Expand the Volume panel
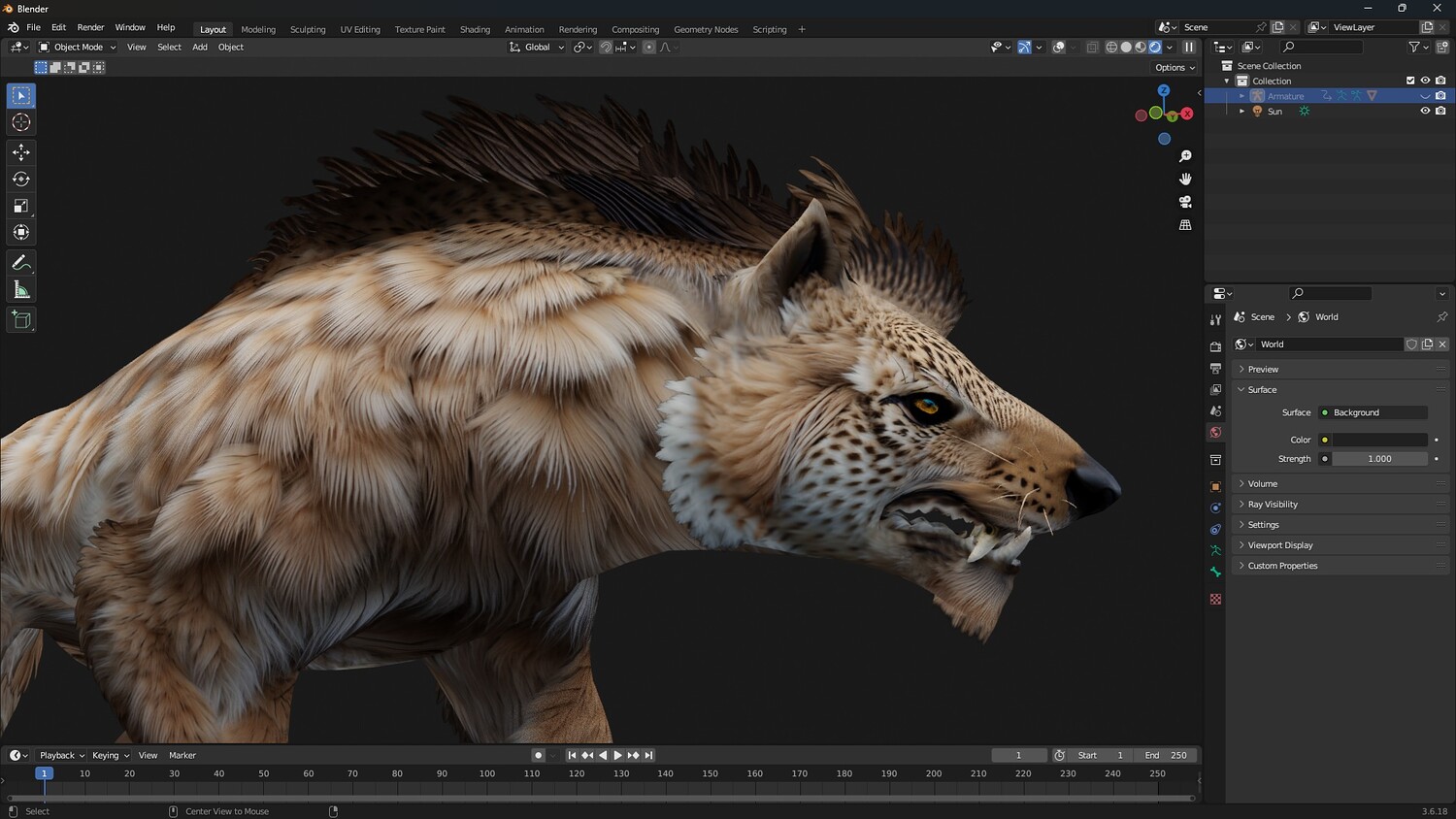 [1262, 483]
